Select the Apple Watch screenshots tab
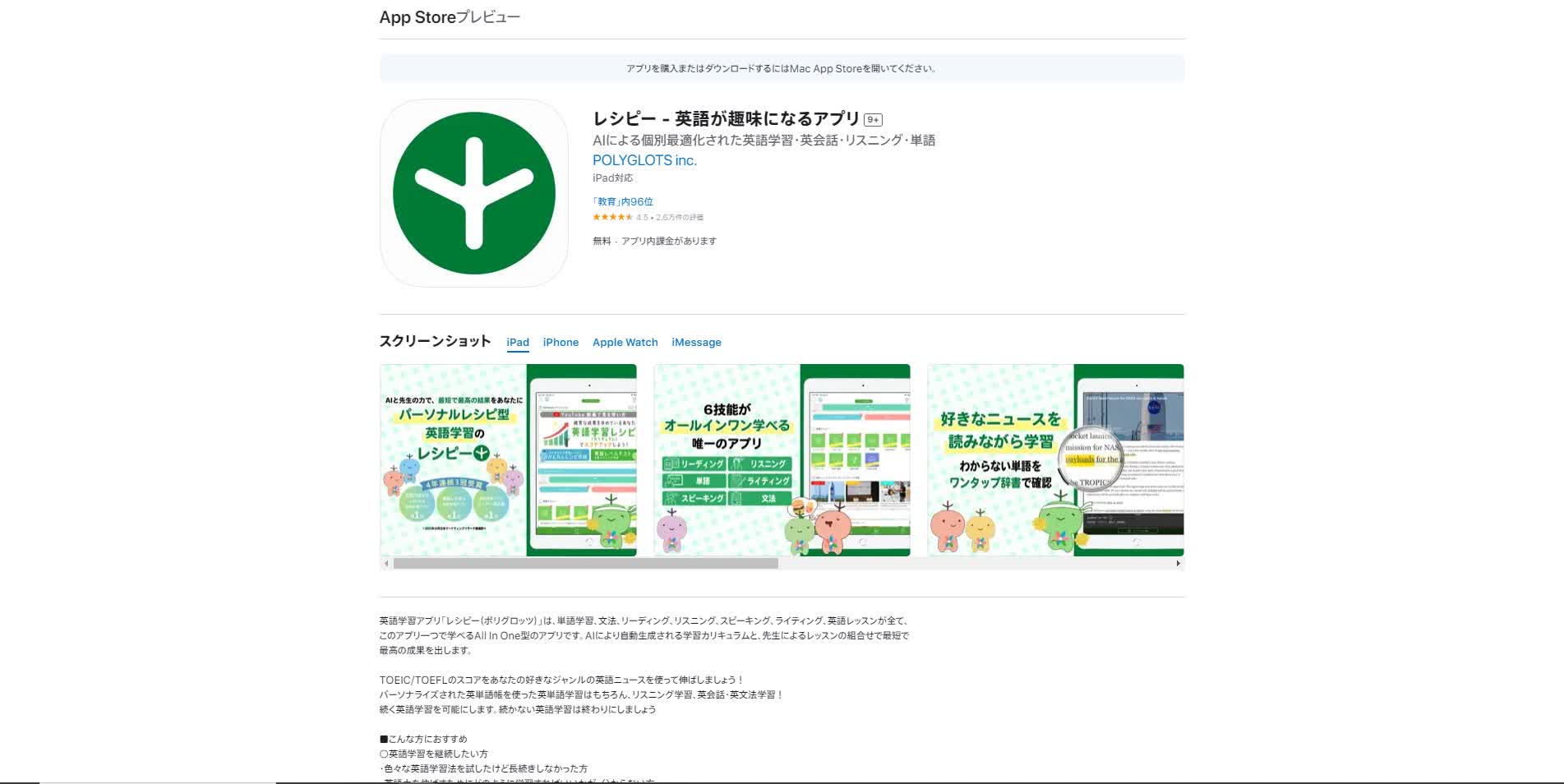 [625, 343]
